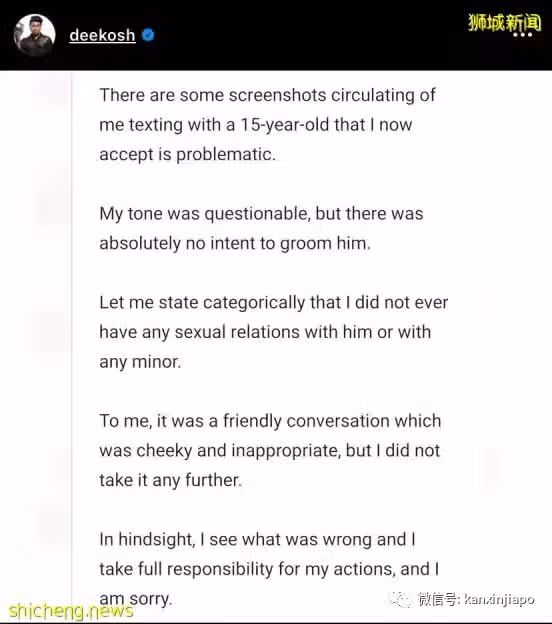Click the 'Let me state categorically' line
Image resolution: width=552 pixels, height=624 pixels.
click(273, 303)
